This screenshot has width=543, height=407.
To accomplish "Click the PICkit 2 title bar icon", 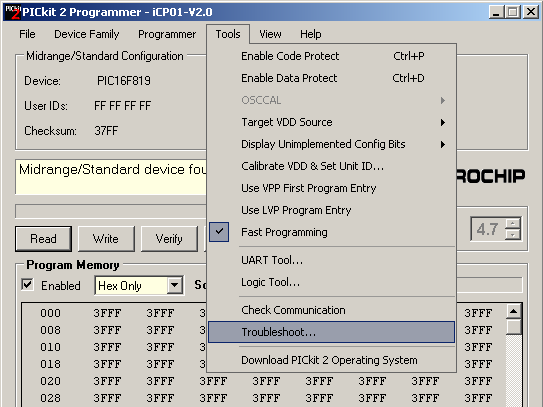I will pos(12,12).
